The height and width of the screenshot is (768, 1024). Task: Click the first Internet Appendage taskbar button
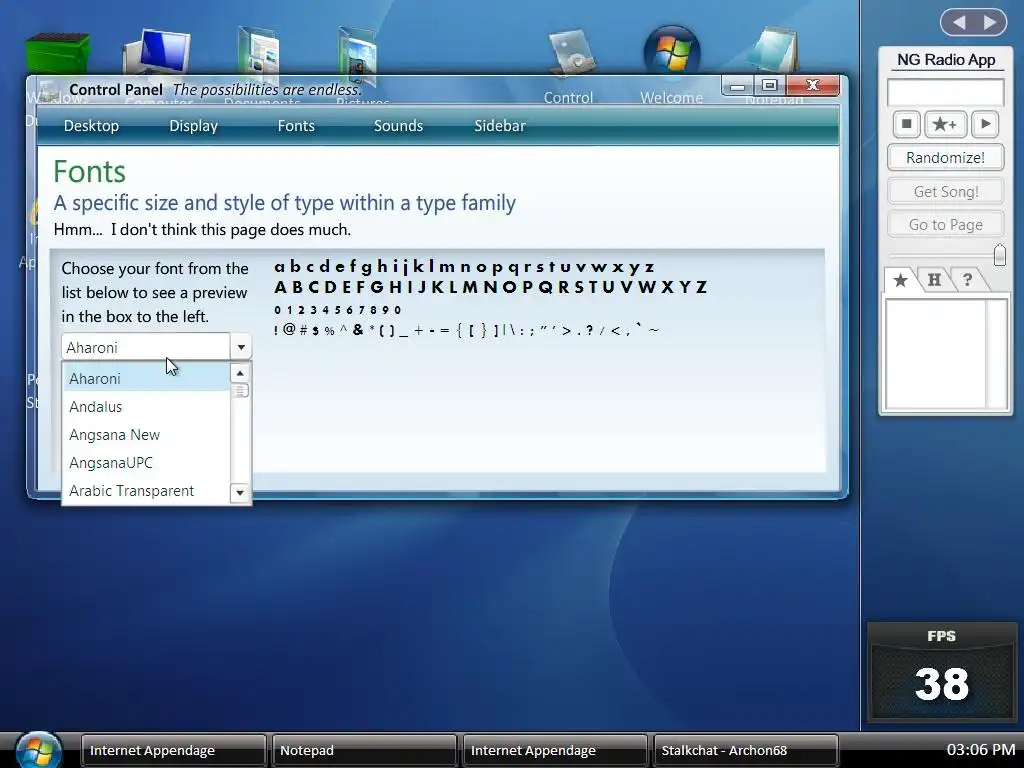pos(173,750)
